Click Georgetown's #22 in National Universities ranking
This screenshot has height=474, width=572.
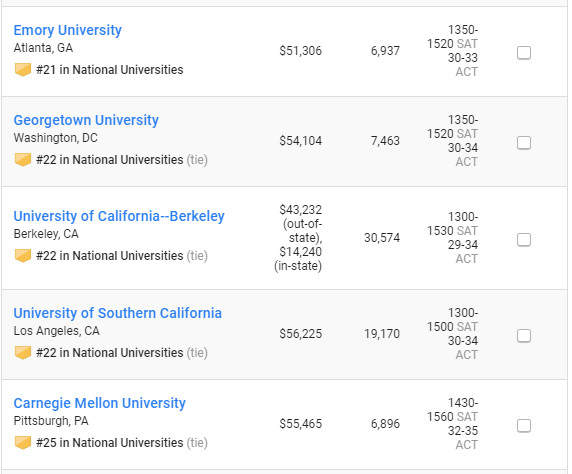pos(109,160)
